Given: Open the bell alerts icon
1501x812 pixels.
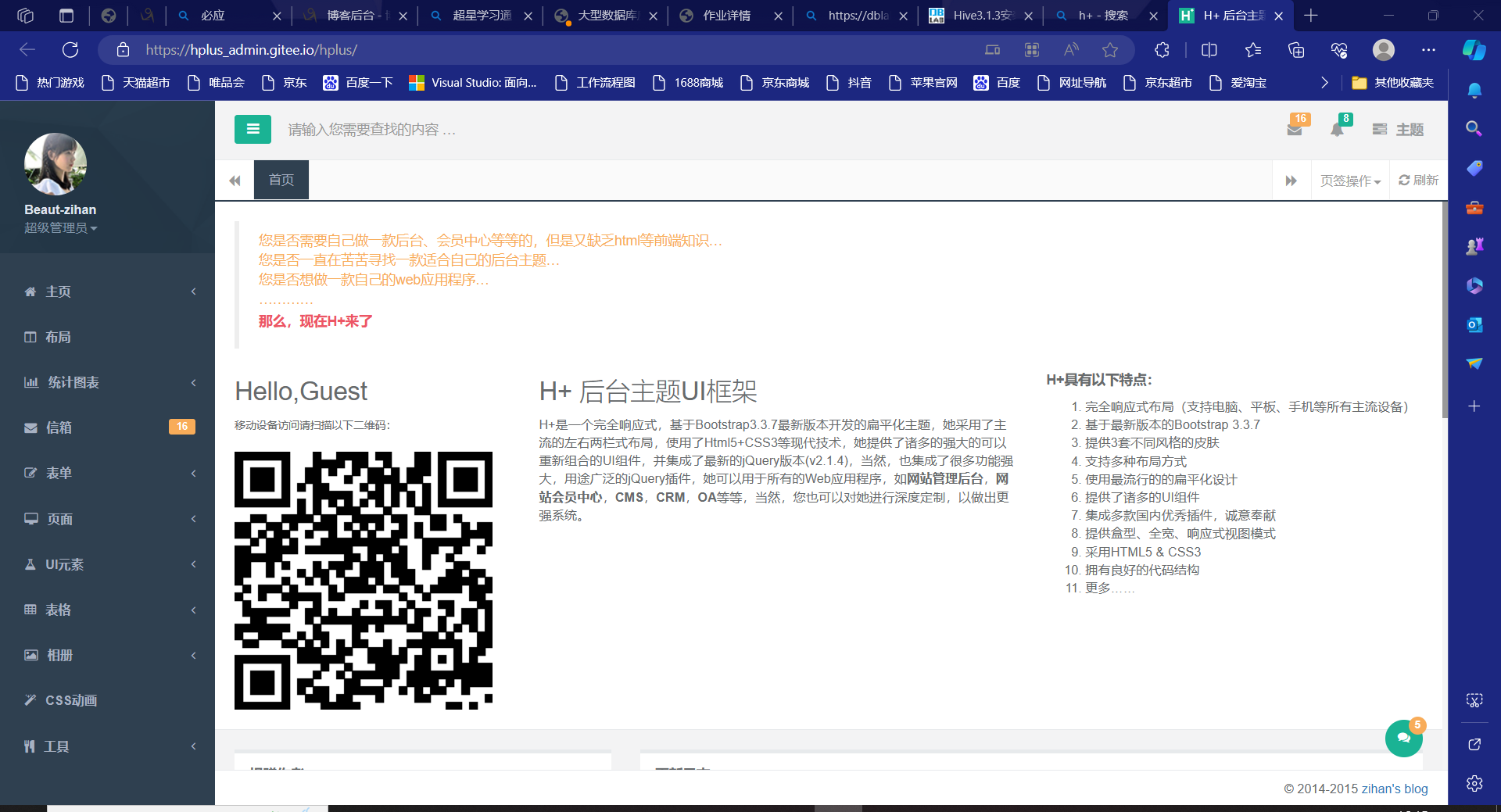Looking at the screenshot, I should [1338, 128].
